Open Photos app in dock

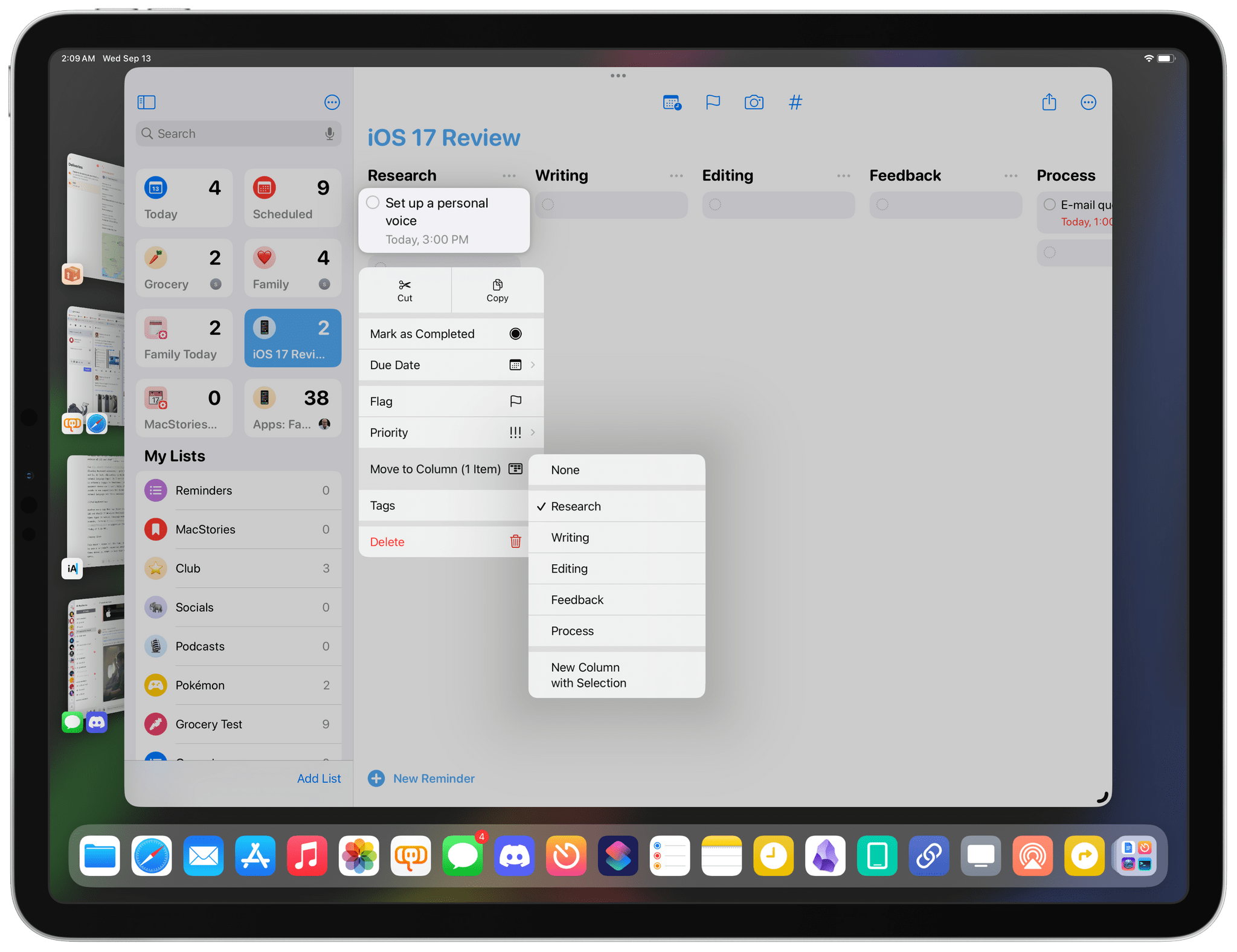[x=359, y=855]
